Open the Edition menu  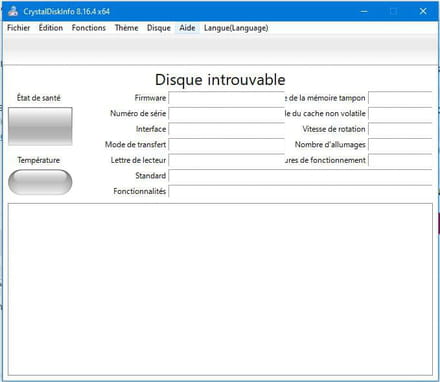click(x=51, y=28)
